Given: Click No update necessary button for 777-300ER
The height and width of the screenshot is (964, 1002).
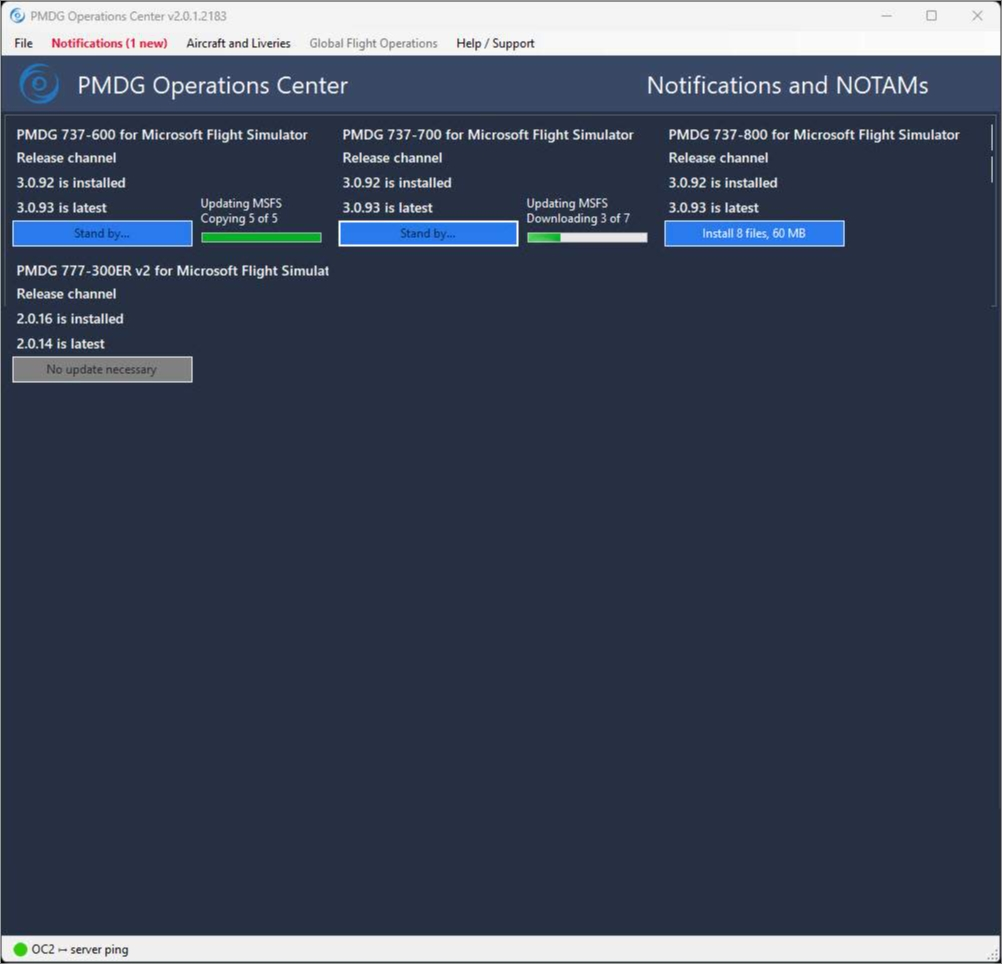Looking at the screenshot, I should pos(102,369).
